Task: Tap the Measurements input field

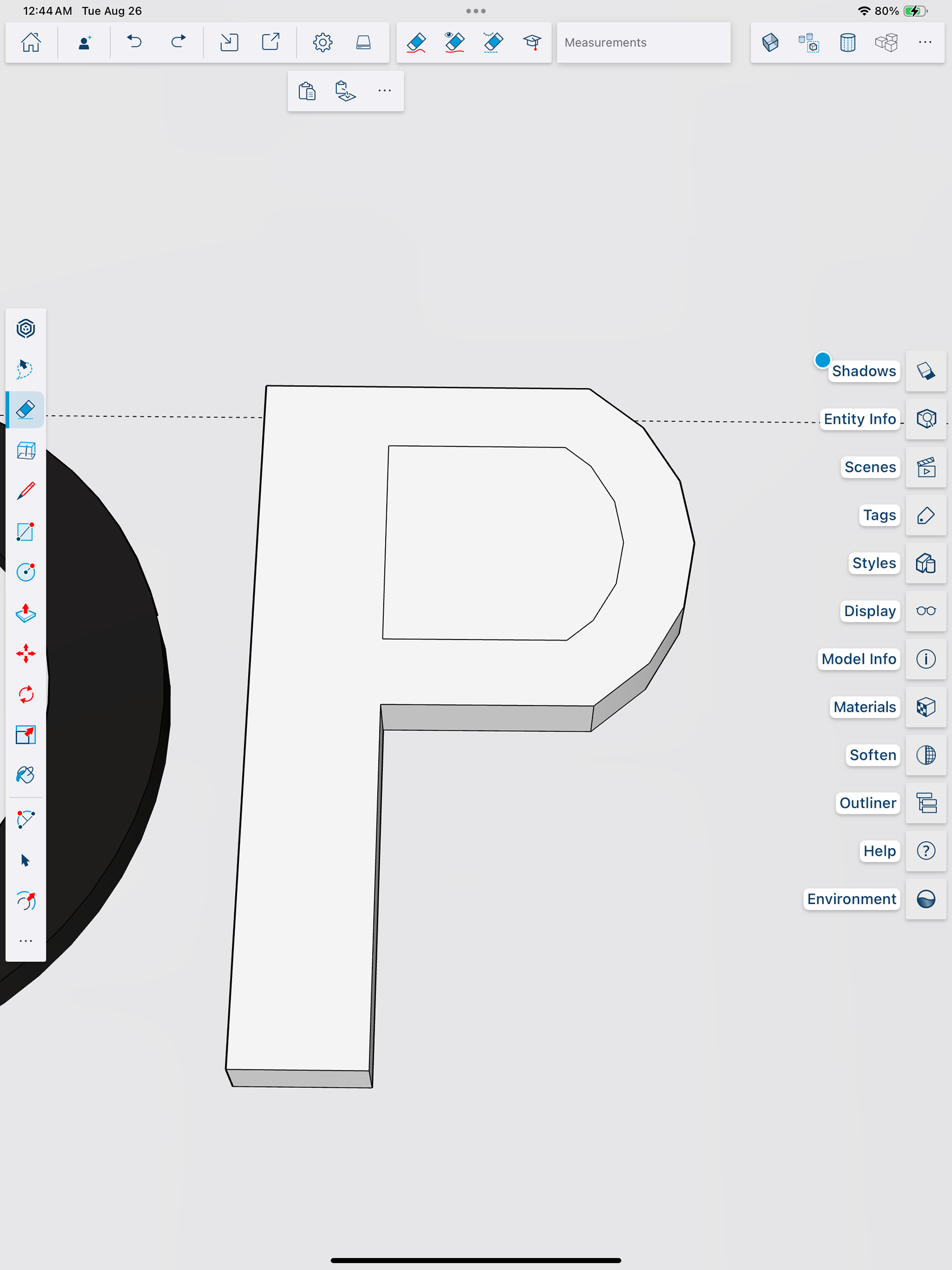Action: pyautogui.click(x=643, y=43)
